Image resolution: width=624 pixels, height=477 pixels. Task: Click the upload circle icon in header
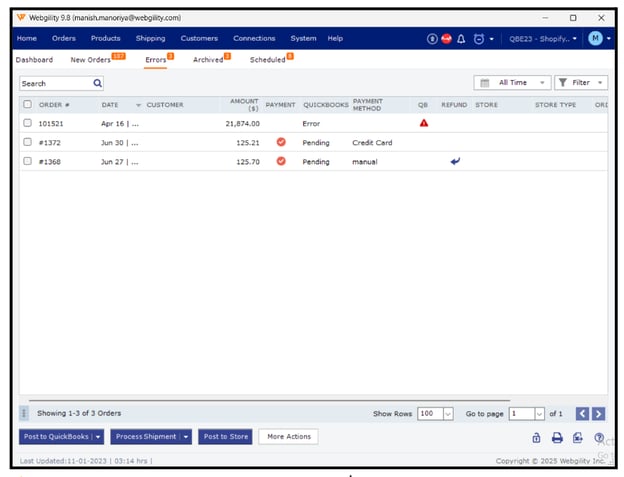[x=432, y=38]
